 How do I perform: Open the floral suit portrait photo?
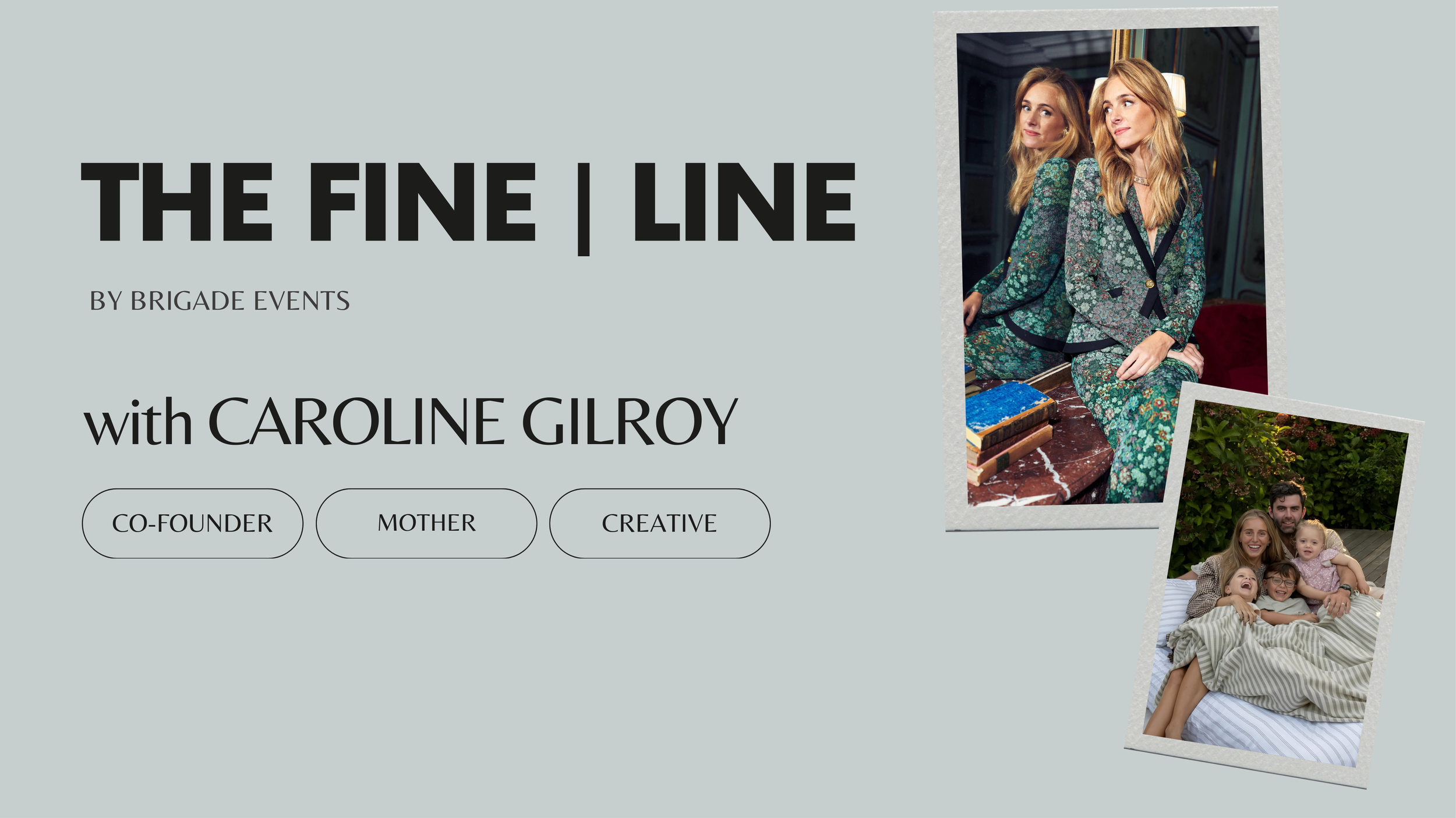click(x=1109, y=268)
